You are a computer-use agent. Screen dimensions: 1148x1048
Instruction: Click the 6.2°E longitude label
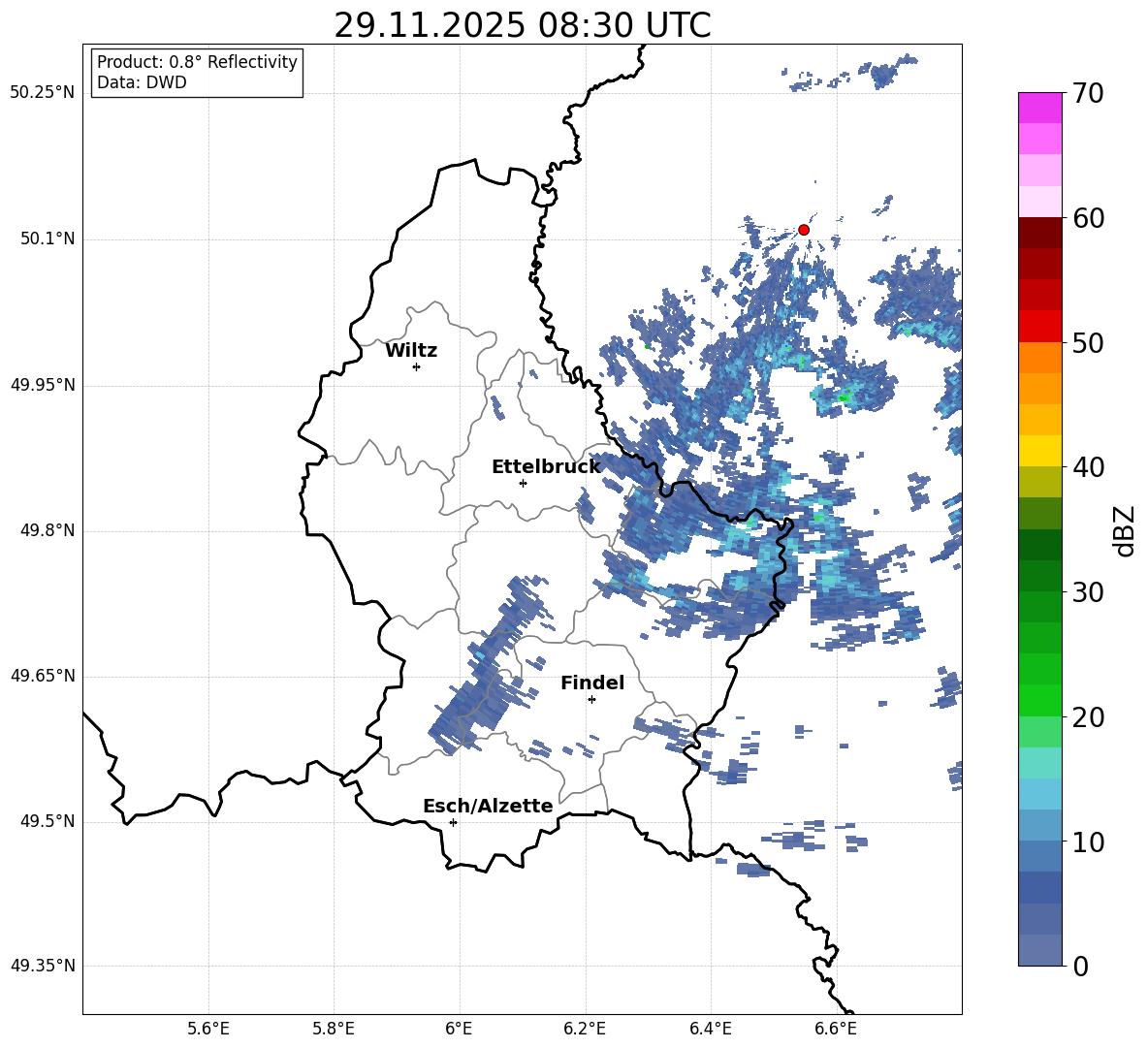585,1029
